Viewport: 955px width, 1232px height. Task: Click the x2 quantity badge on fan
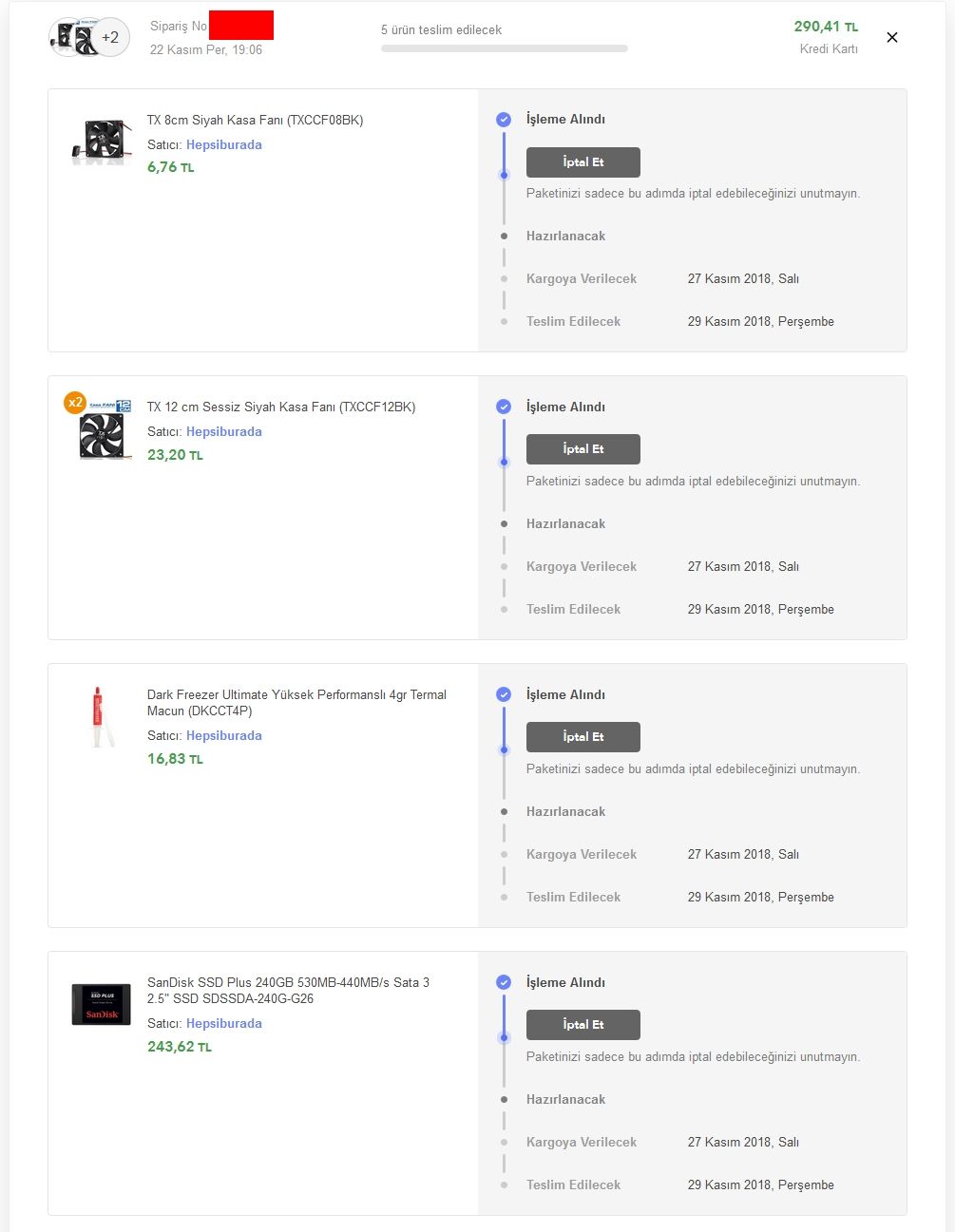75,403
